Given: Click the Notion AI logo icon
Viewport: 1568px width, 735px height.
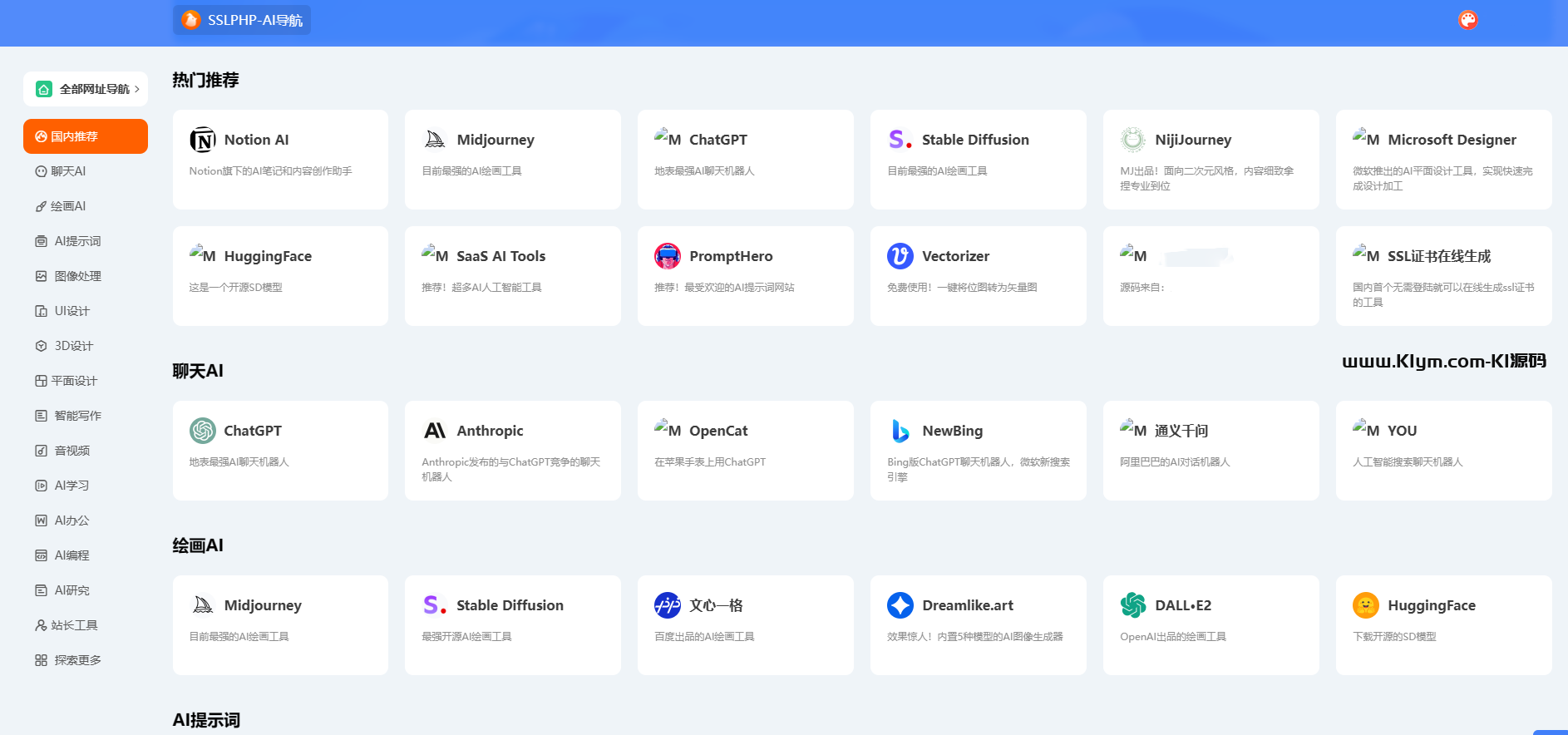Looking at the screenshot, I should pos(203,140).
